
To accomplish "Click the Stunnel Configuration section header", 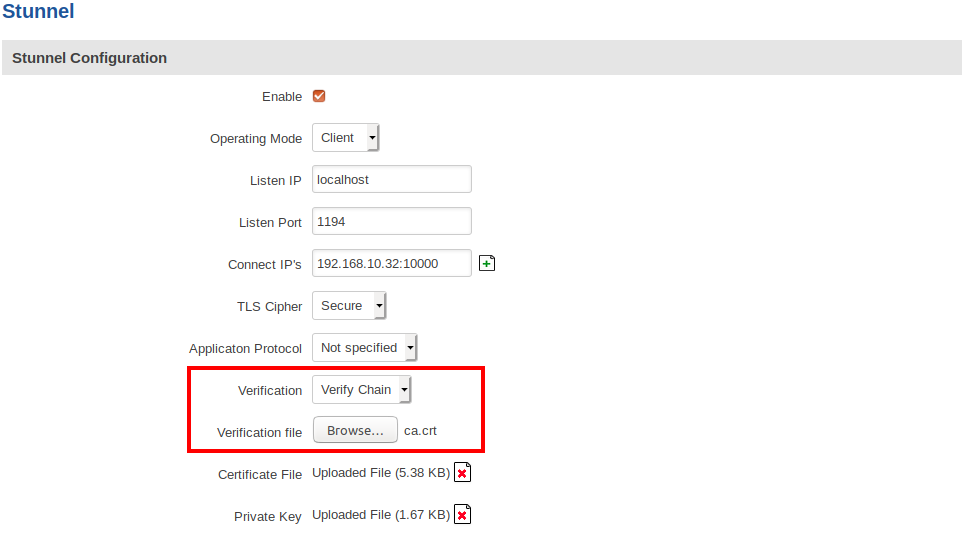I will 90,58.
